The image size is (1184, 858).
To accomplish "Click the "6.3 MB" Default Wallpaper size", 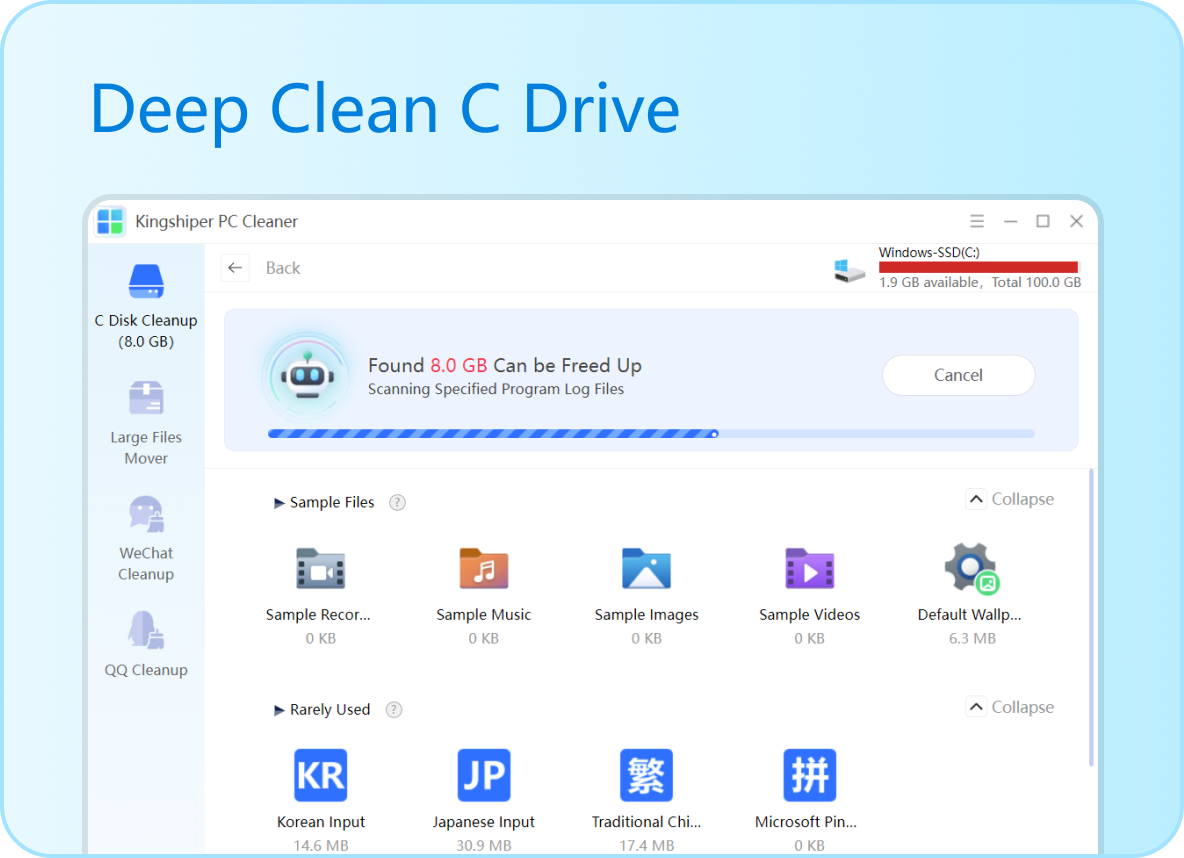I will [x=972, y=638].
